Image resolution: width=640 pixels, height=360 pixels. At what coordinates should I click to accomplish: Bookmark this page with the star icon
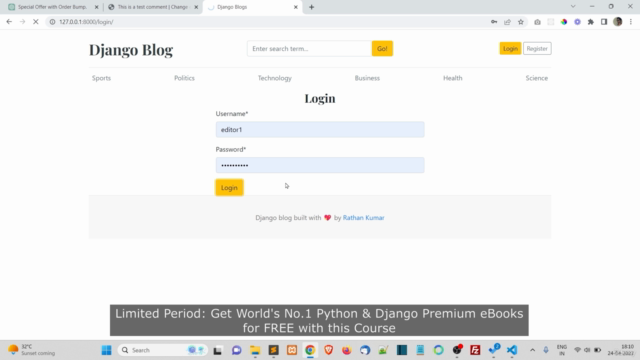tap(521, 22)
